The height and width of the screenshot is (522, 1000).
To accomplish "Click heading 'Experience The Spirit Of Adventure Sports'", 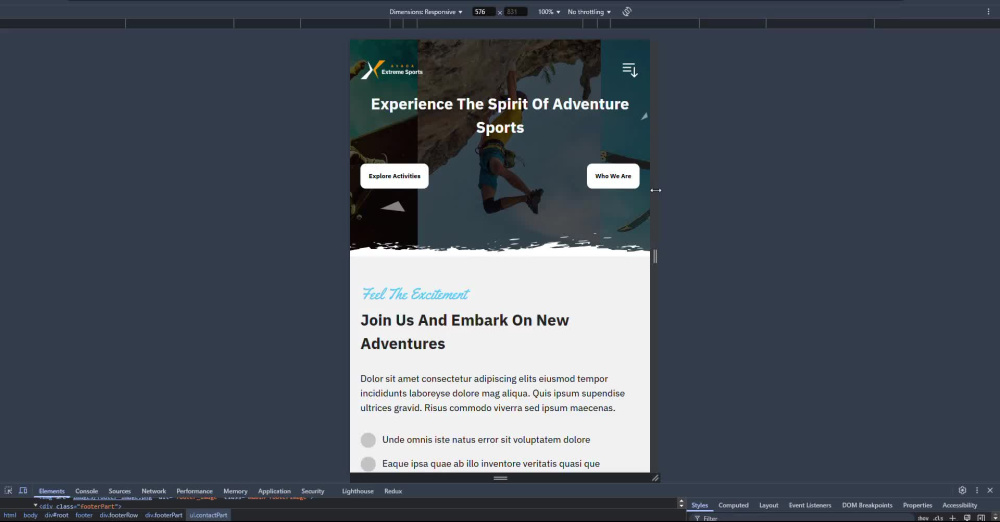I will tap(500, 116).
